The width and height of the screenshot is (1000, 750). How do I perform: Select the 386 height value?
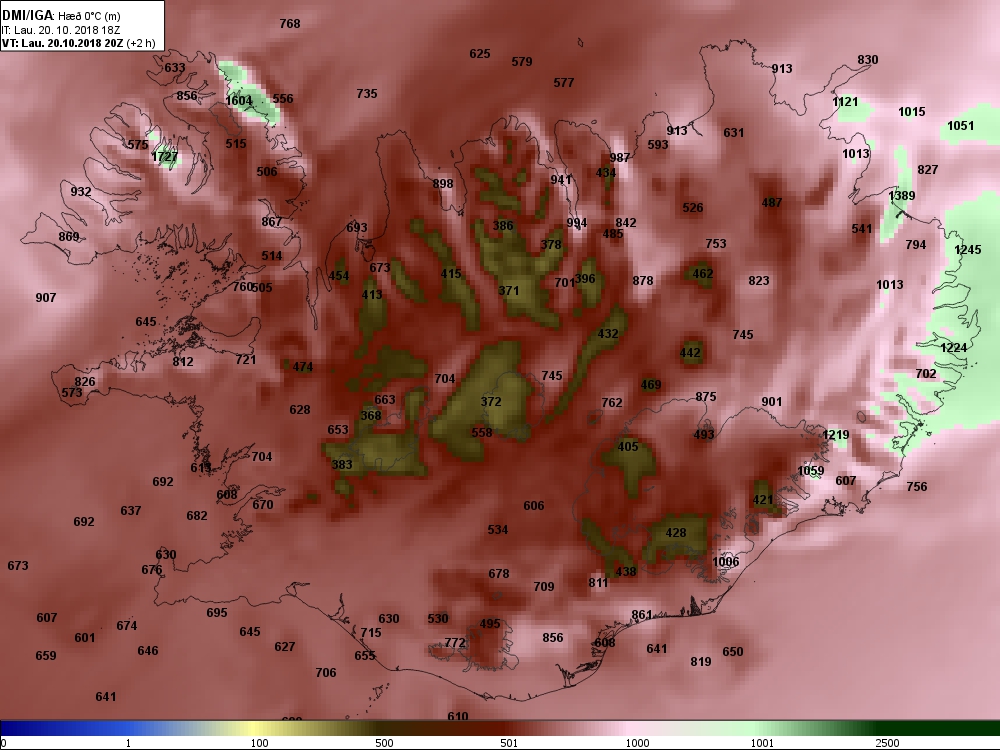tap(503, 226)
